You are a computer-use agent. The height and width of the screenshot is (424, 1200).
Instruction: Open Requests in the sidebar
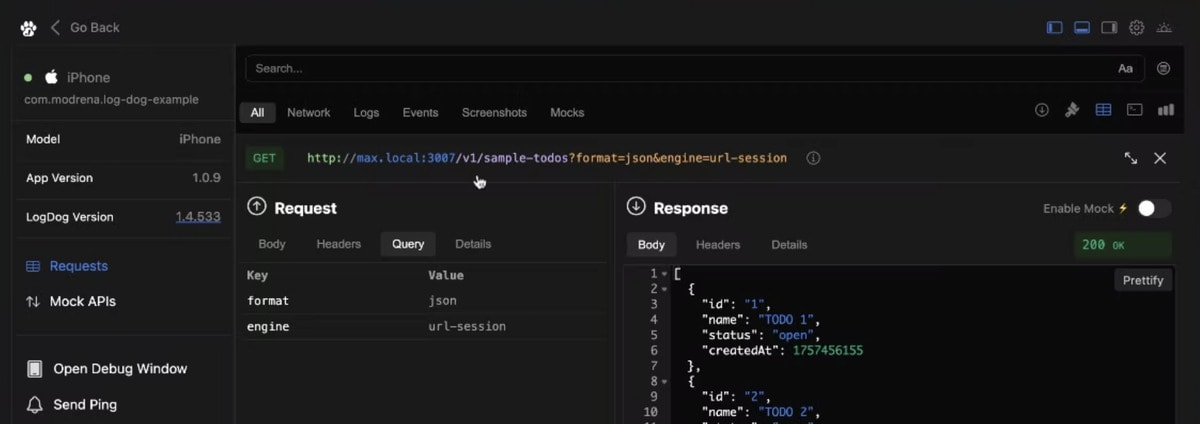pos(79,266)
